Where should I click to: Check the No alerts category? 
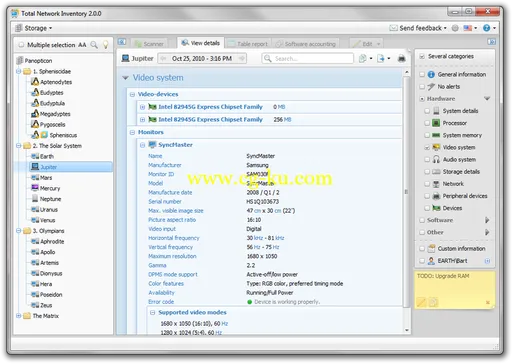click(422, 87)
